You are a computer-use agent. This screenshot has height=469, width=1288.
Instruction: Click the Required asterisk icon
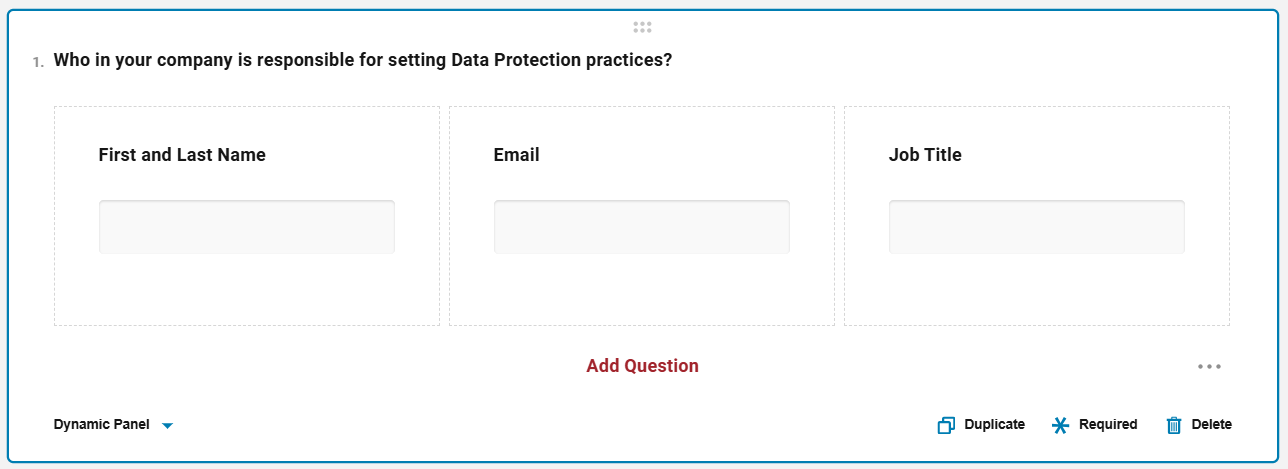coord(1061,425)
